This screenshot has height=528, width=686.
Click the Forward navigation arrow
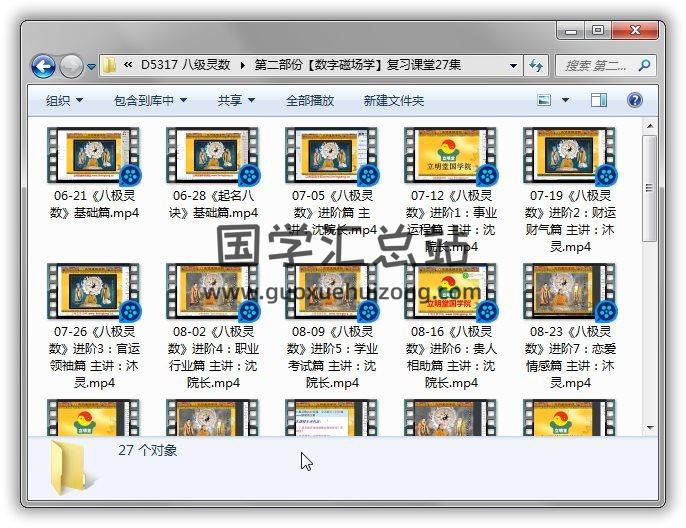click(x=71, y=66)
